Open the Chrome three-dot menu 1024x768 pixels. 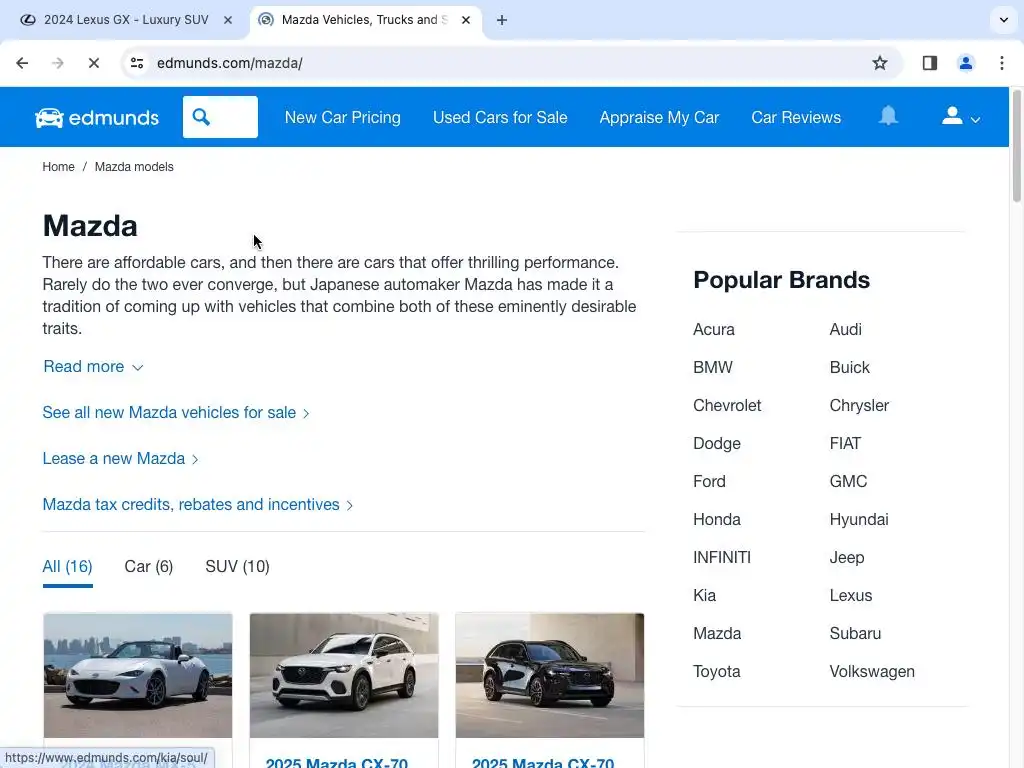[x=1002, y=63]
